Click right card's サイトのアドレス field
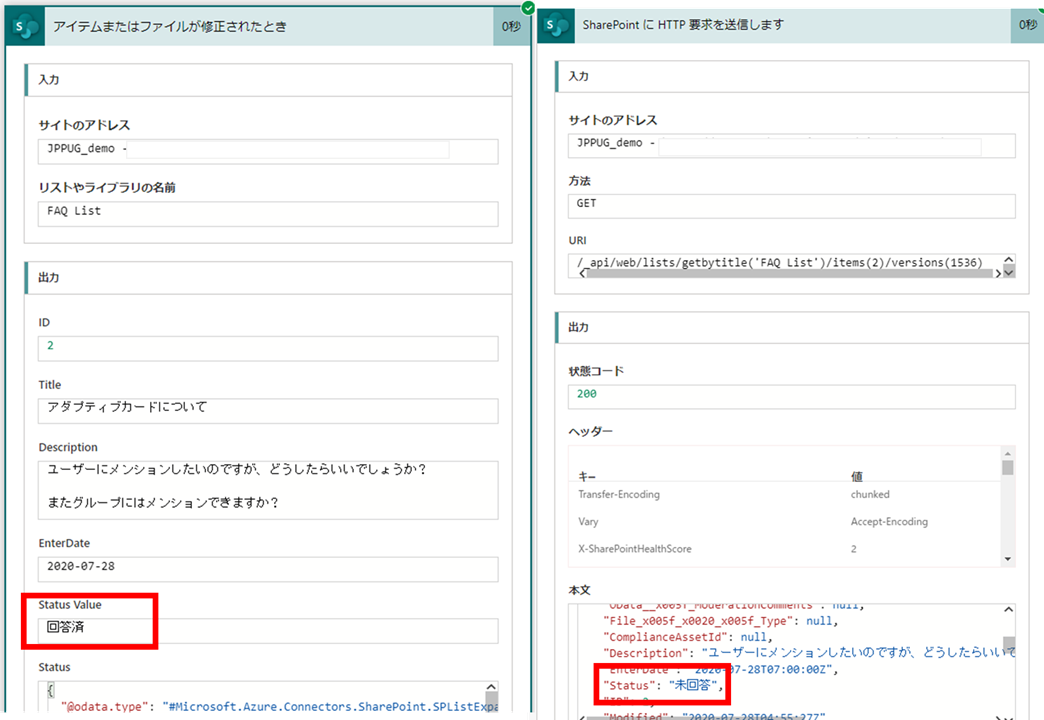Image resolution: width=1044 pixels, height=720 pixels. coord(792,146)
